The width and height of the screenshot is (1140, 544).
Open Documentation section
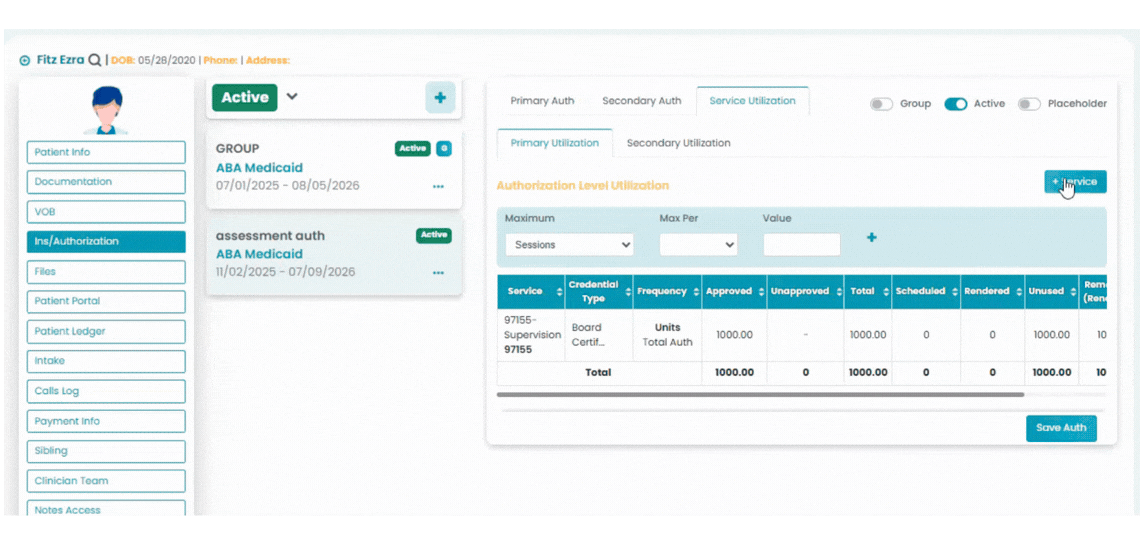106,182
